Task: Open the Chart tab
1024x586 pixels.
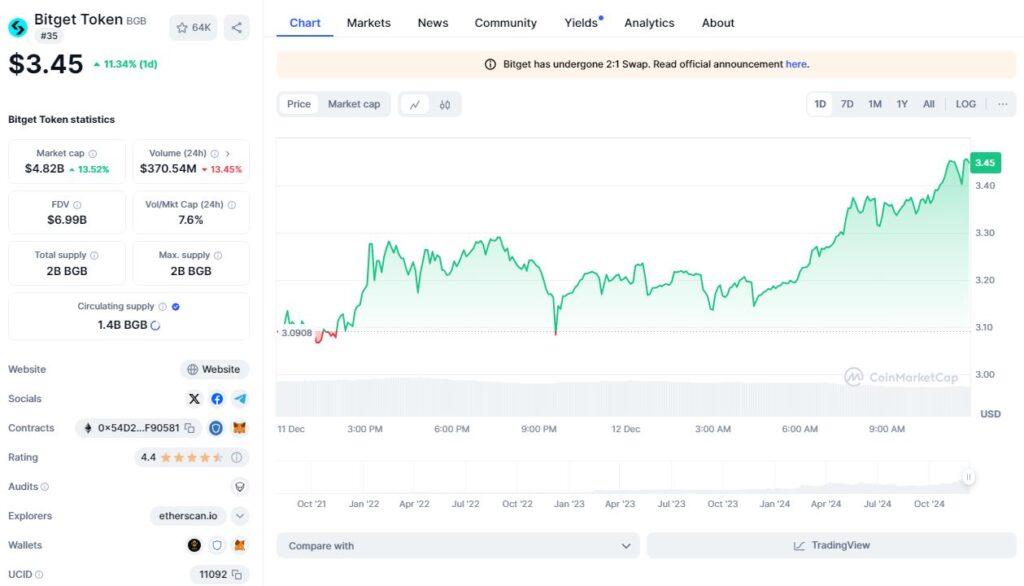Action: pos(305,23)
